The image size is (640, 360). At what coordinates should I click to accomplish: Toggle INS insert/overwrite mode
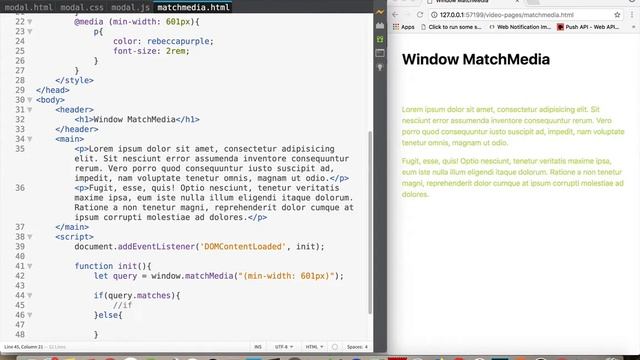258,347
